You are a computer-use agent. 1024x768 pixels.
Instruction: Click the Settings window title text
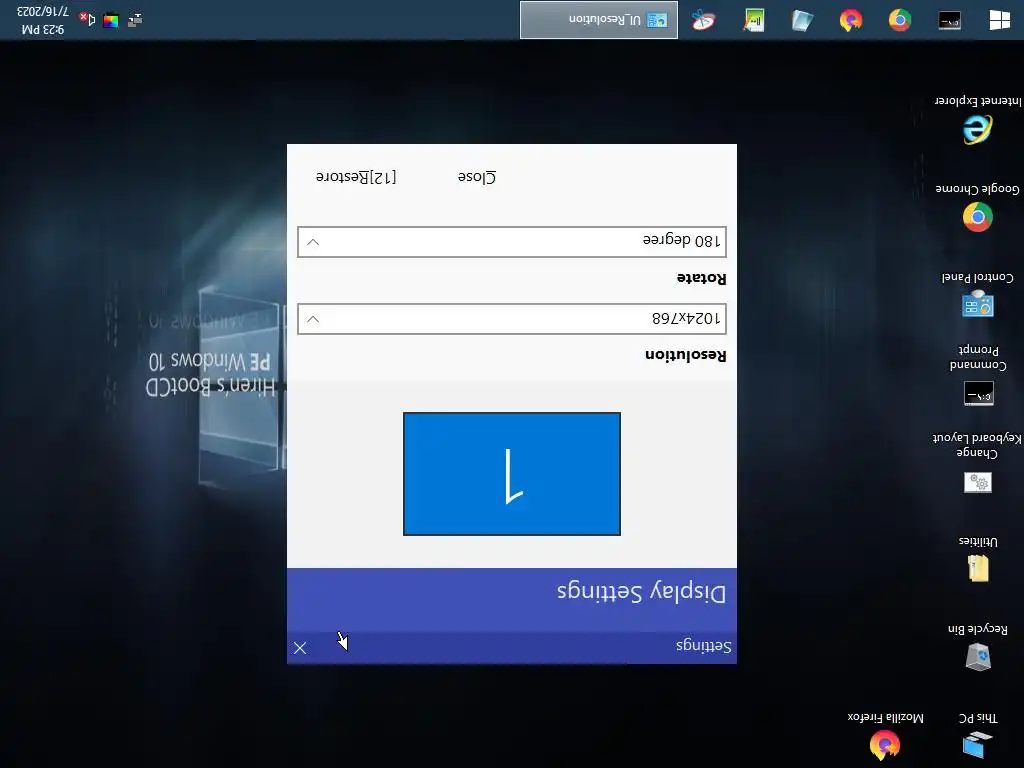coord(703,646)
